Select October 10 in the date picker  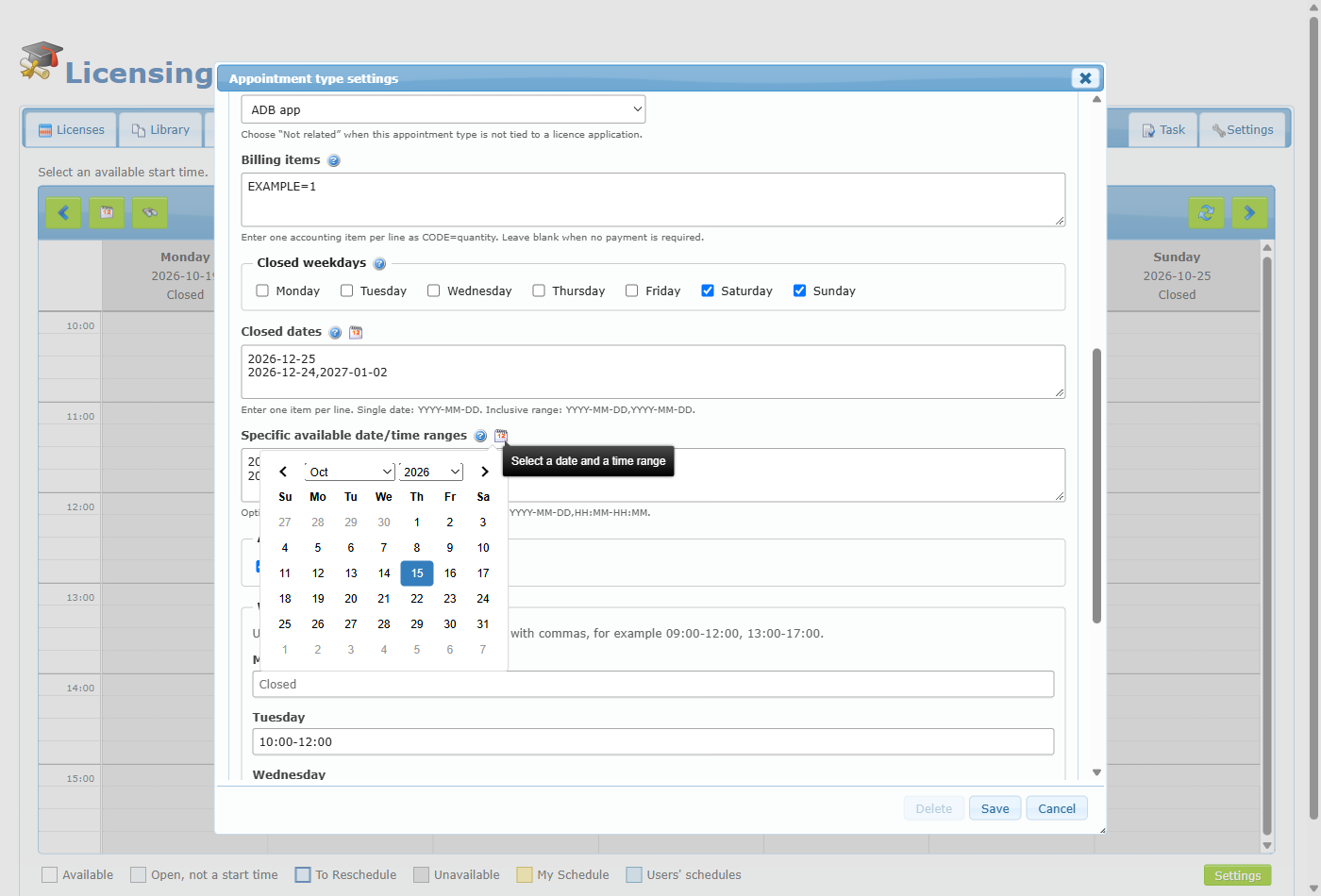coord(483,548)
